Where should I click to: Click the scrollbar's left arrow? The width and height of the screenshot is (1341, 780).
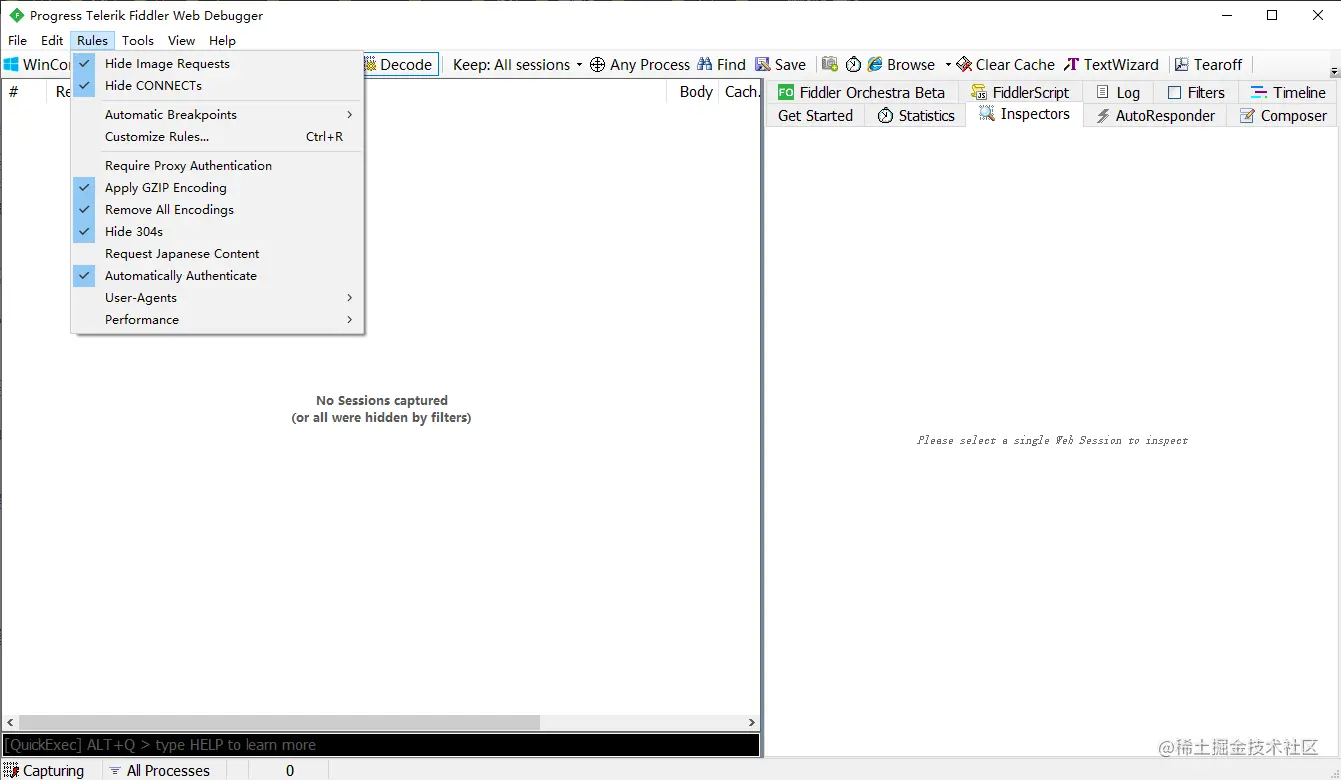[10, 722]
